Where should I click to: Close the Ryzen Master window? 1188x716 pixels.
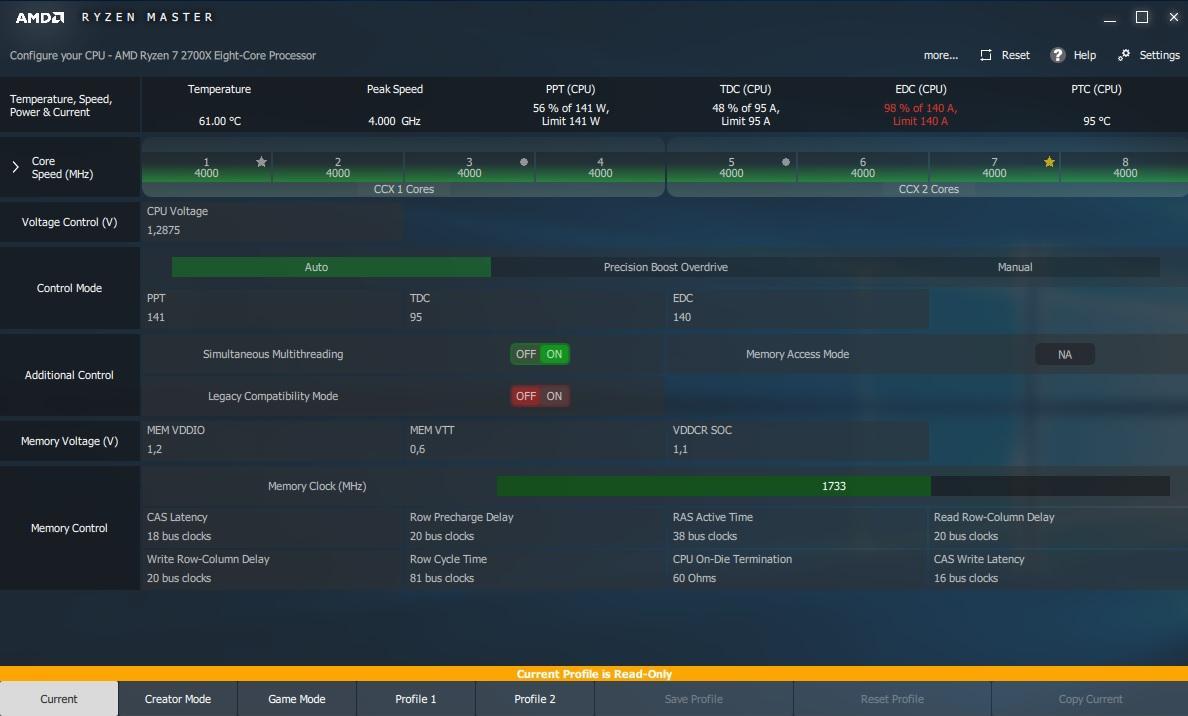[1174, 17]
